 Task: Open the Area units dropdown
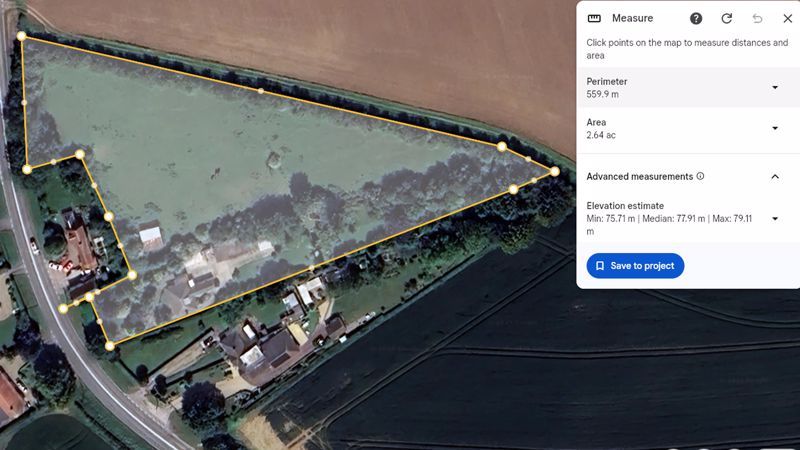pyautogui.click(x=775, y=129)
